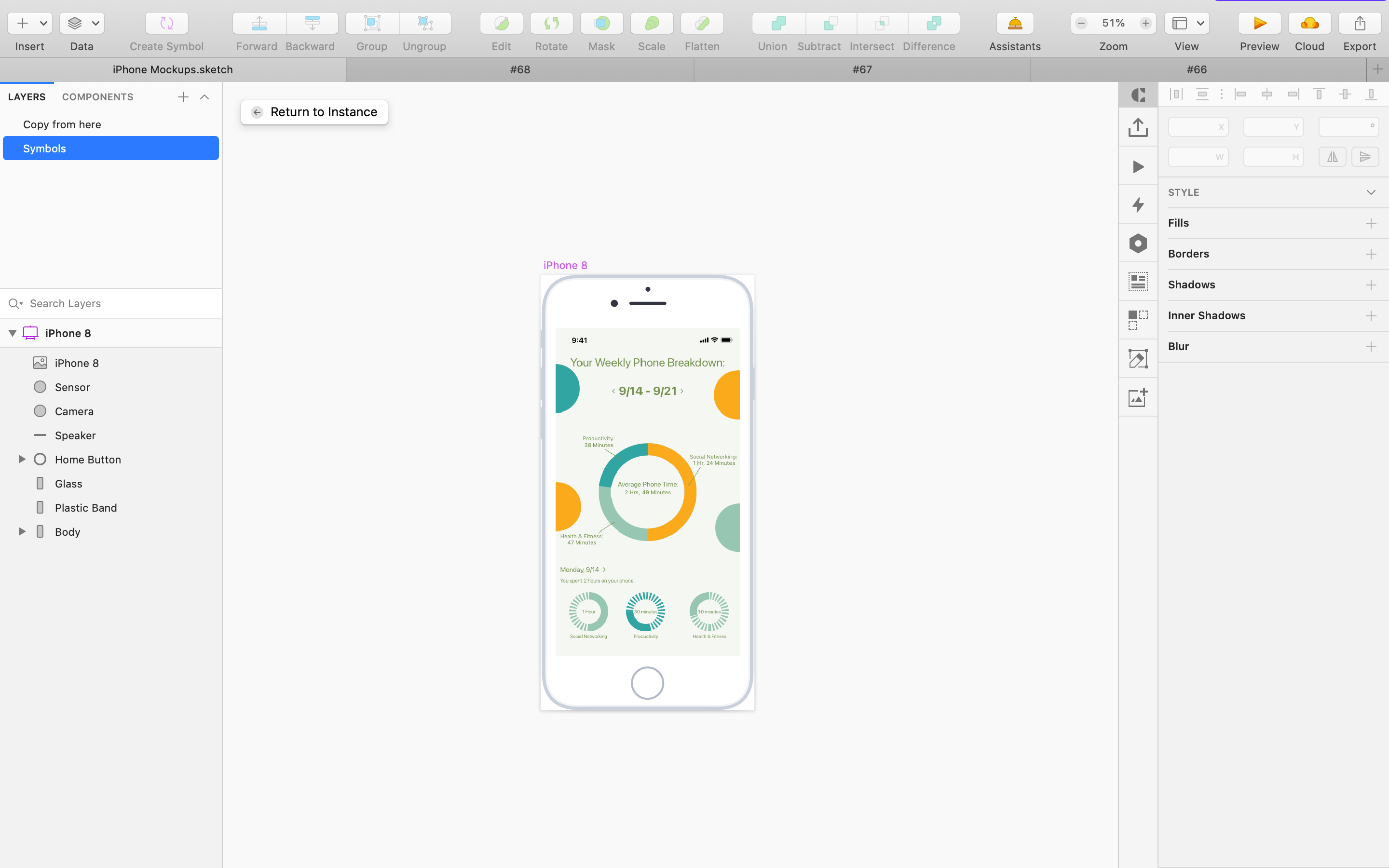
Task: Add a new fill with plus
Action: coord(1371,223)
